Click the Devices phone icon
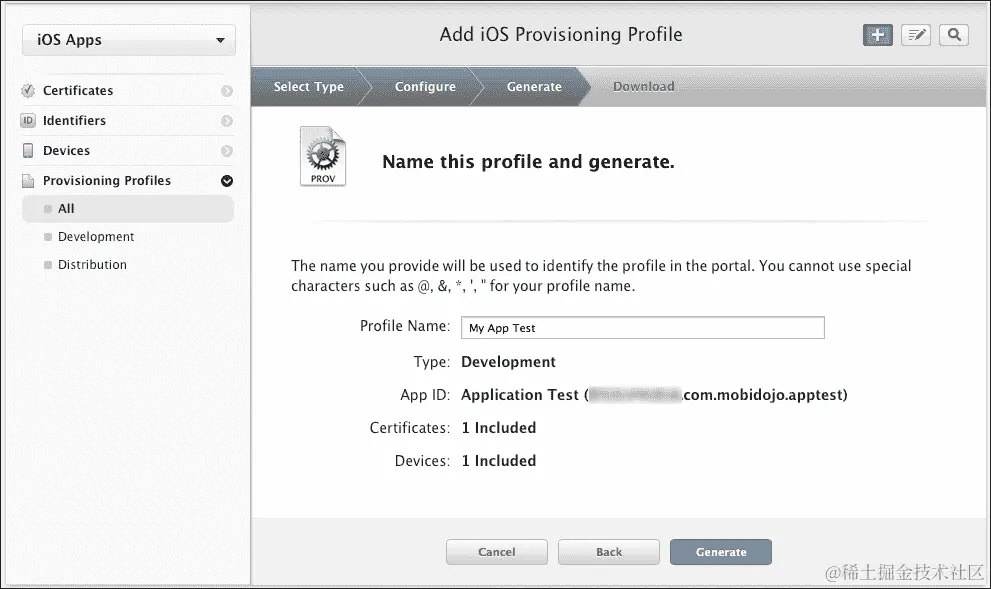The image size is (991, 589). [28, 150]
